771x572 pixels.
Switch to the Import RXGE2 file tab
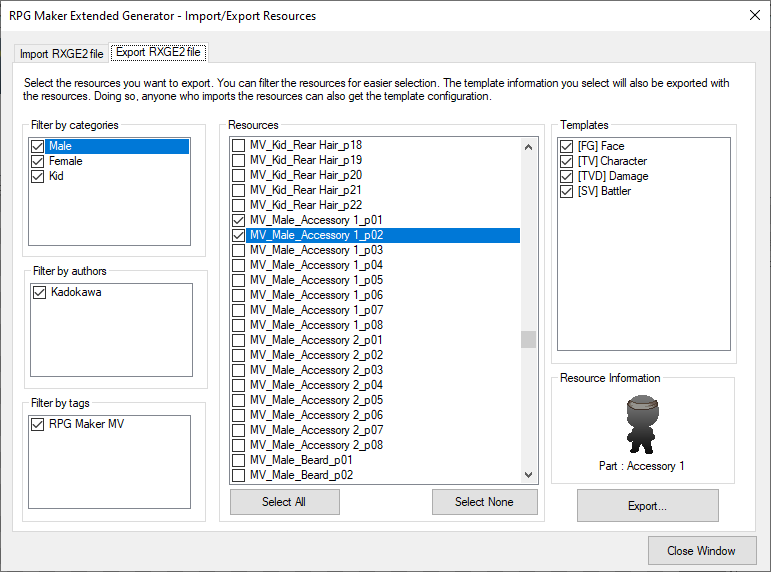tap(61, 54)
